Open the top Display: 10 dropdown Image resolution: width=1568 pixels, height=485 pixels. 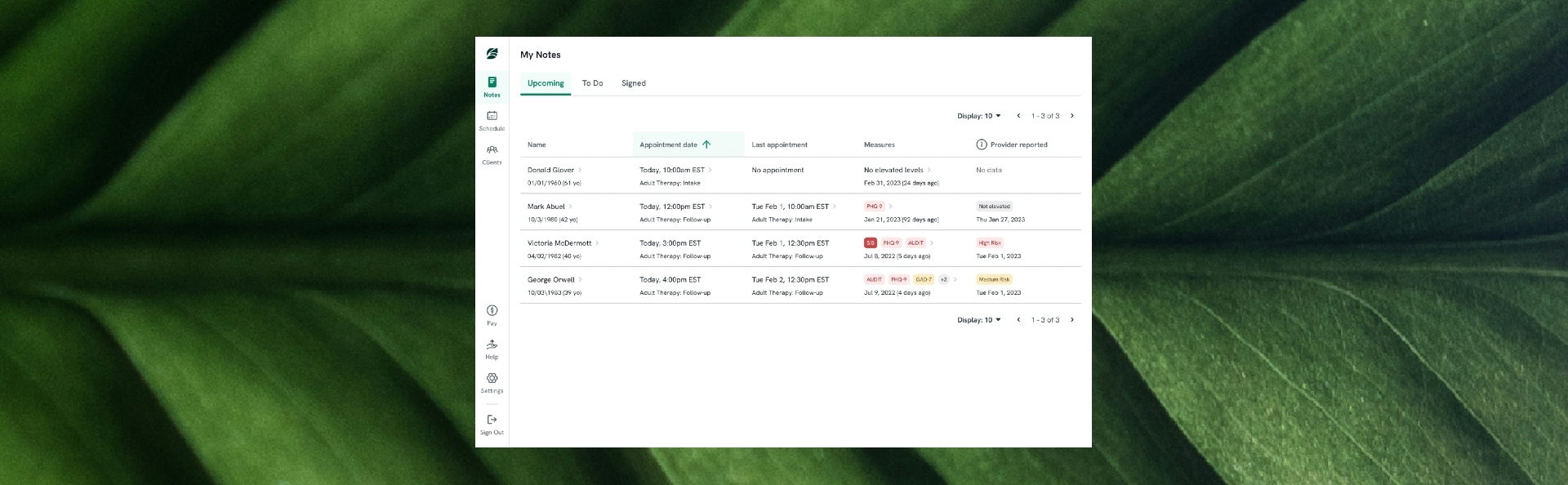[978, 116]
